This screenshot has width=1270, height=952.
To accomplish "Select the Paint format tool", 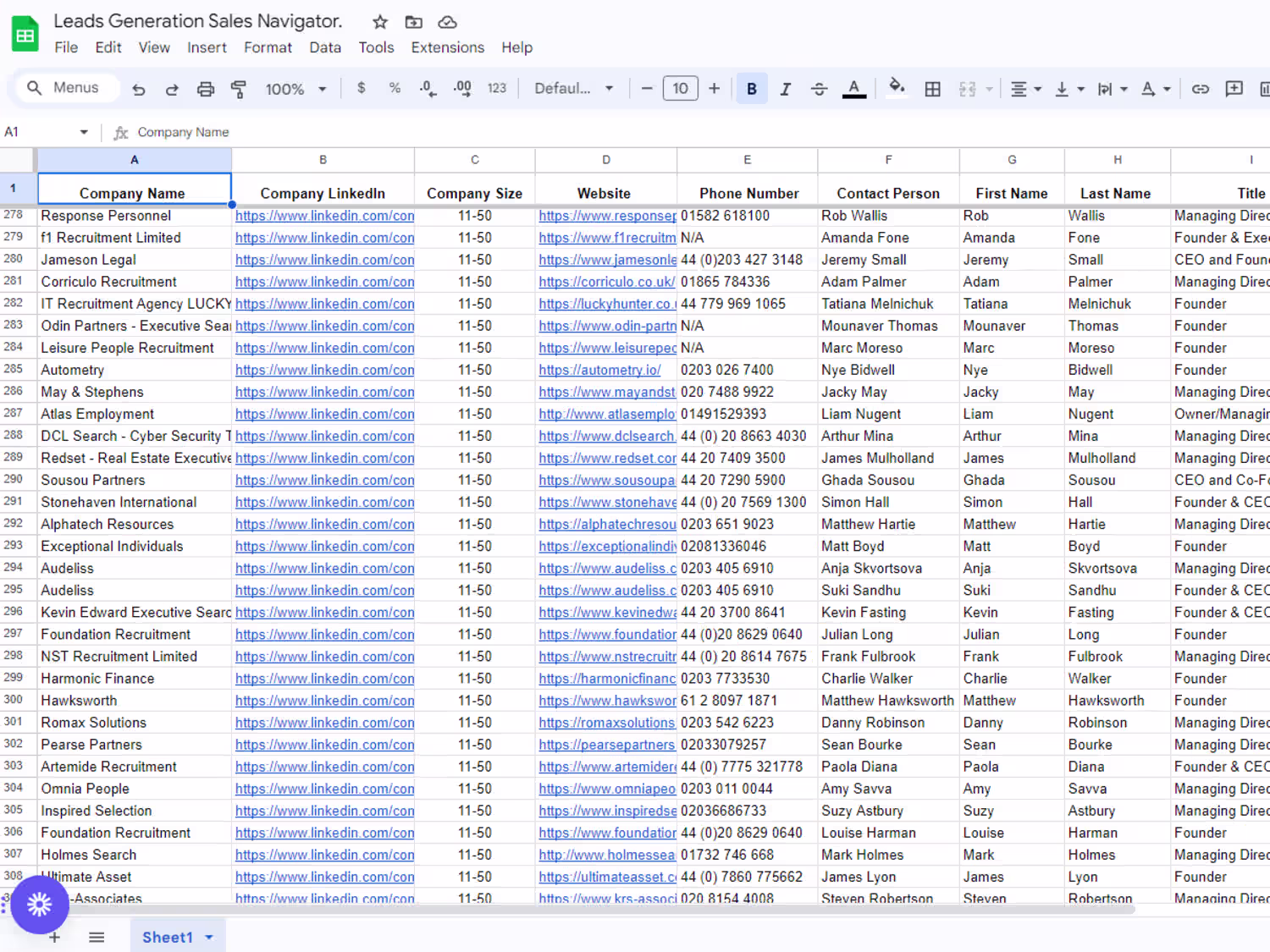I will (x=239, y=89).
